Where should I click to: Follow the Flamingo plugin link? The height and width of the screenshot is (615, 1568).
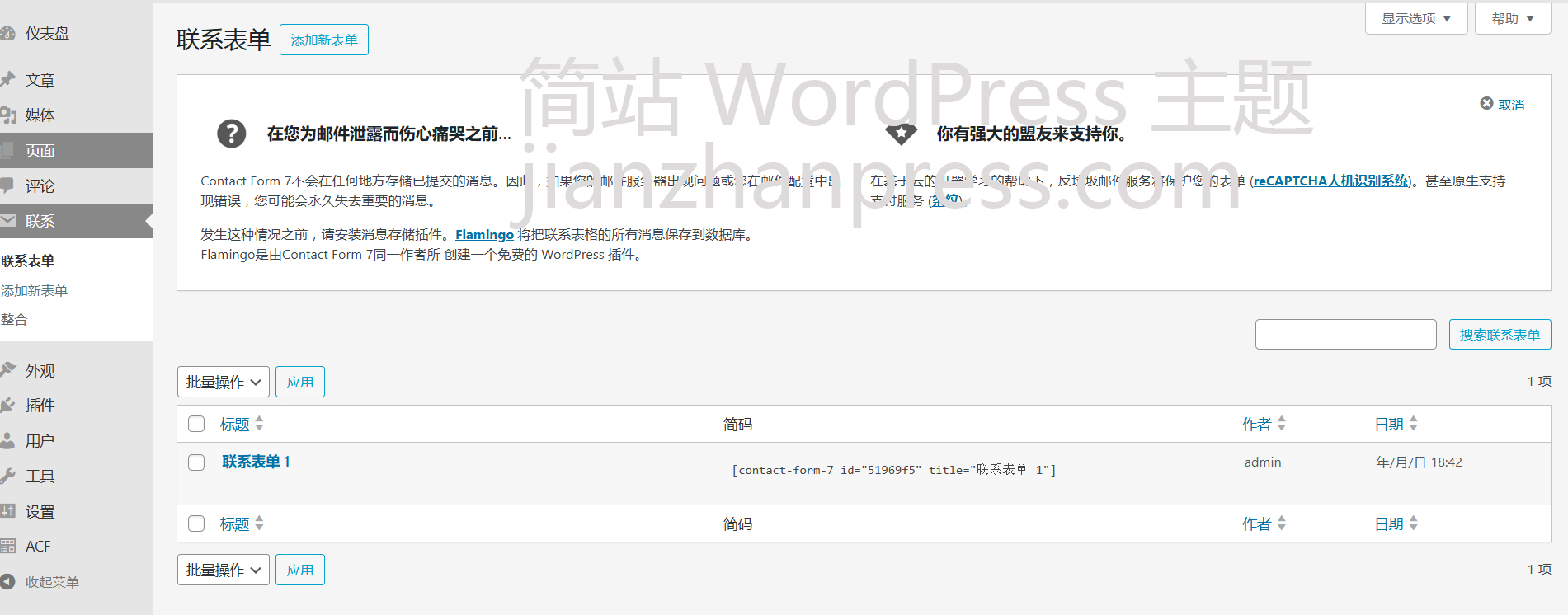[484, 235]
